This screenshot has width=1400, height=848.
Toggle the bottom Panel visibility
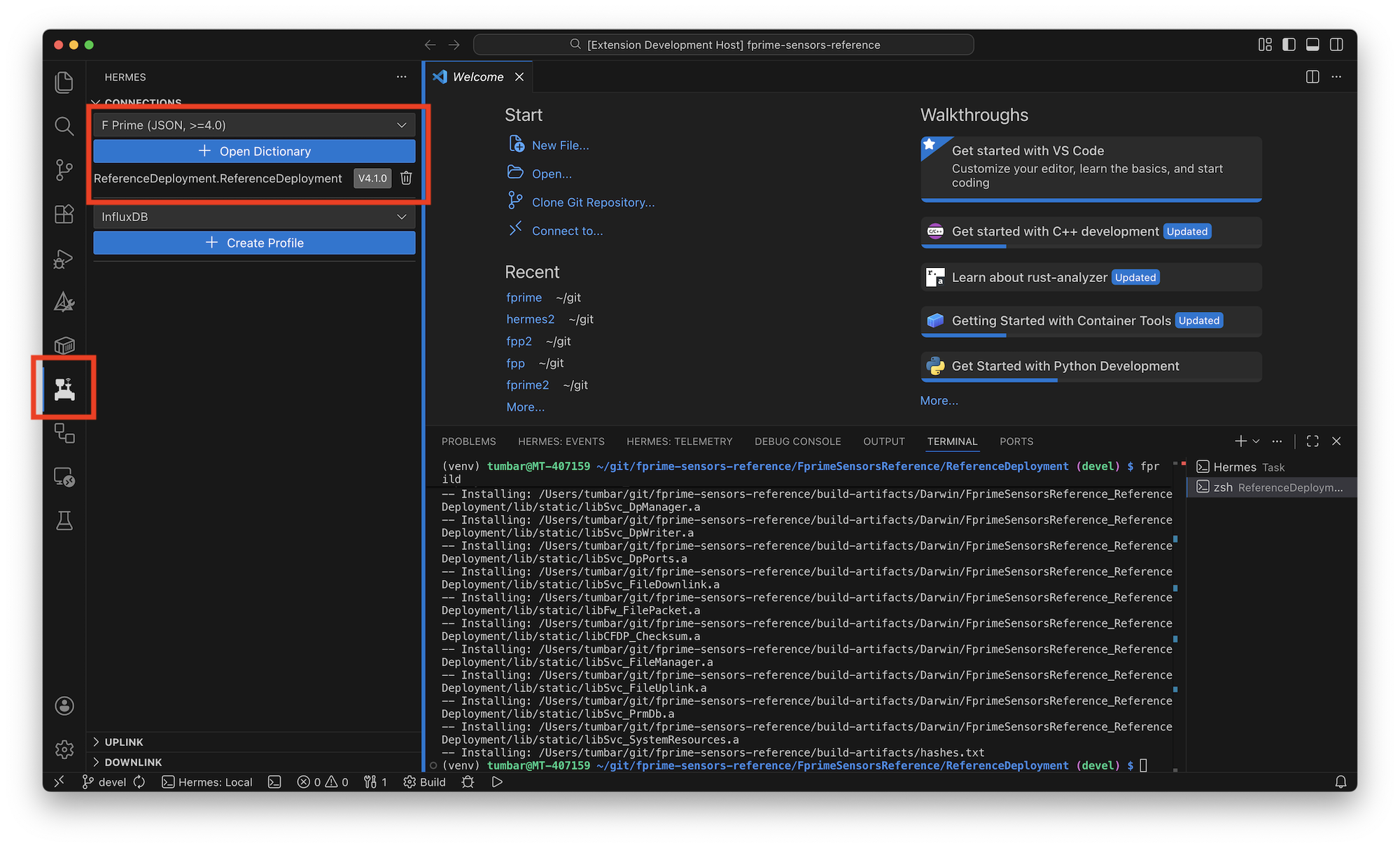1312,45
